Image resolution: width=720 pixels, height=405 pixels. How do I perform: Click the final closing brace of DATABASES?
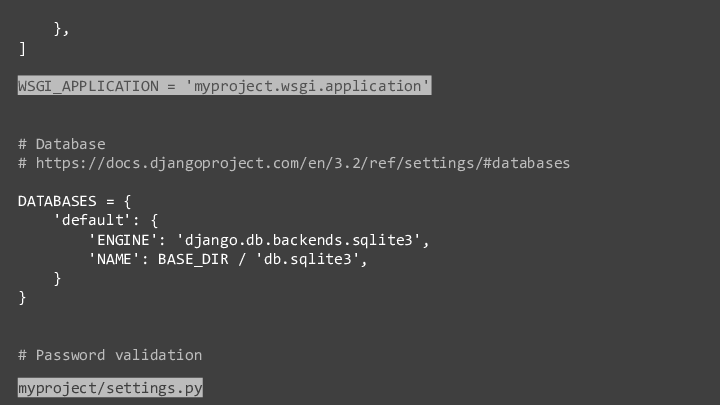tap(22, 298)
